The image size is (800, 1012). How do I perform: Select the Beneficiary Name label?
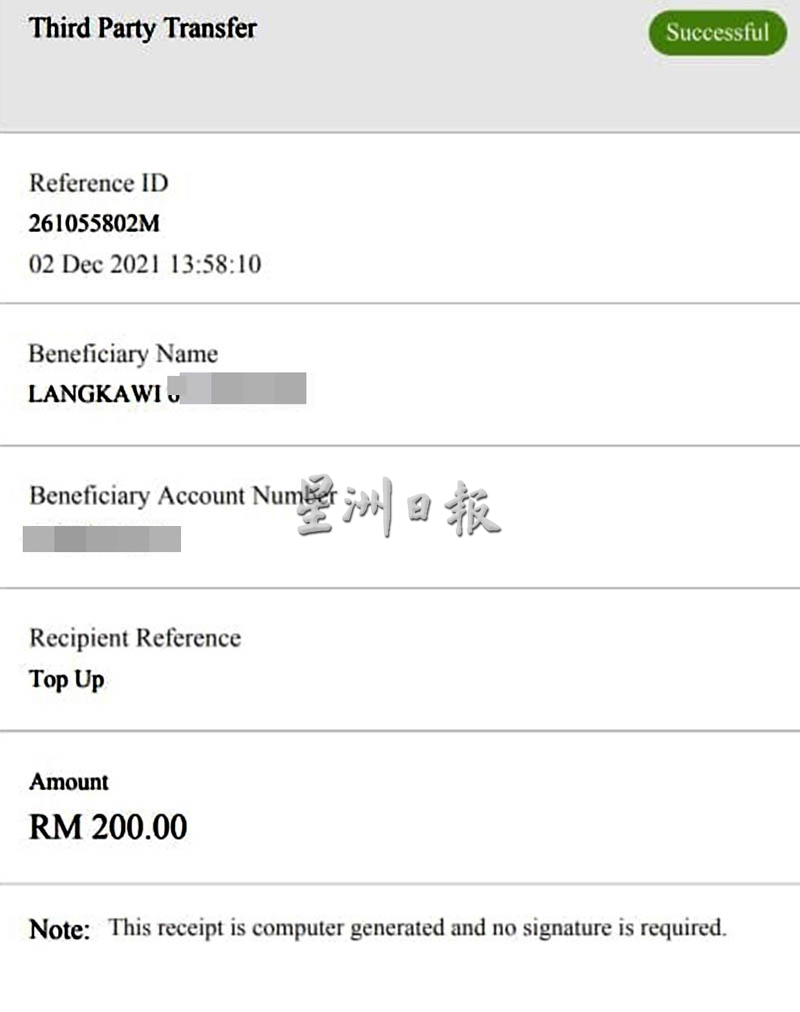point(123,354)
